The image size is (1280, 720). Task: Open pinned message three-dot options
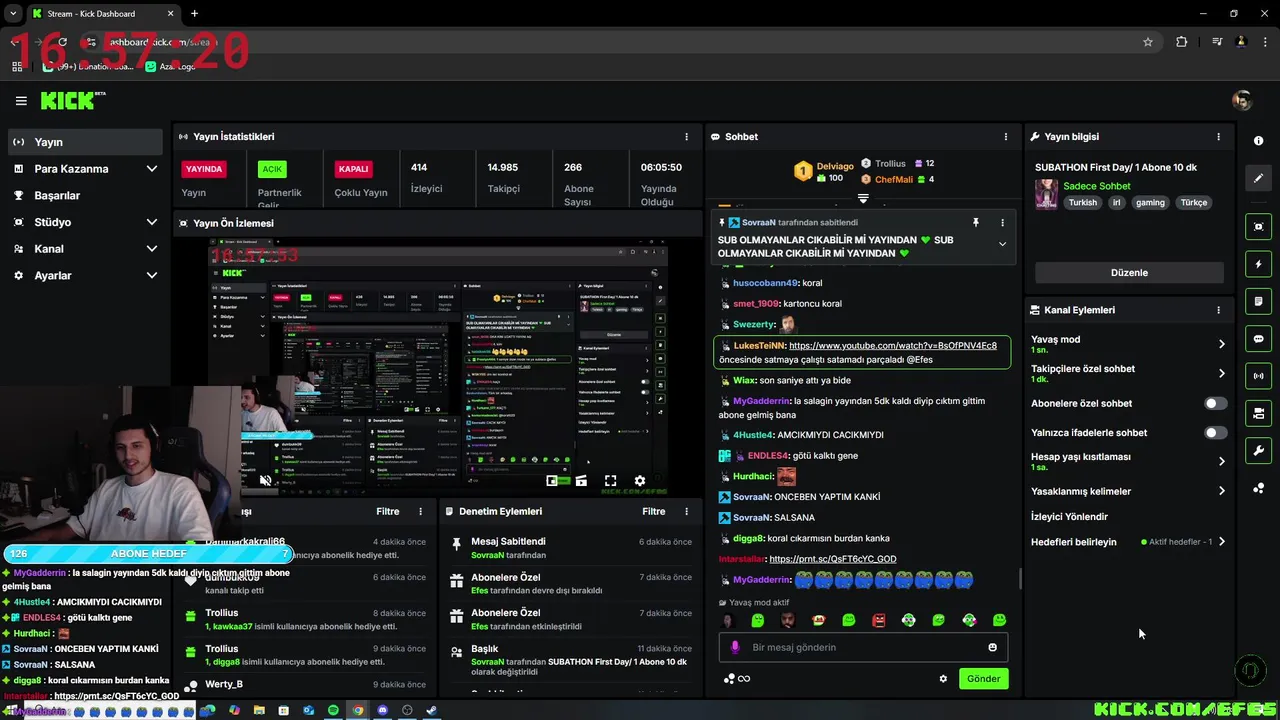[x=1002, y=222]
